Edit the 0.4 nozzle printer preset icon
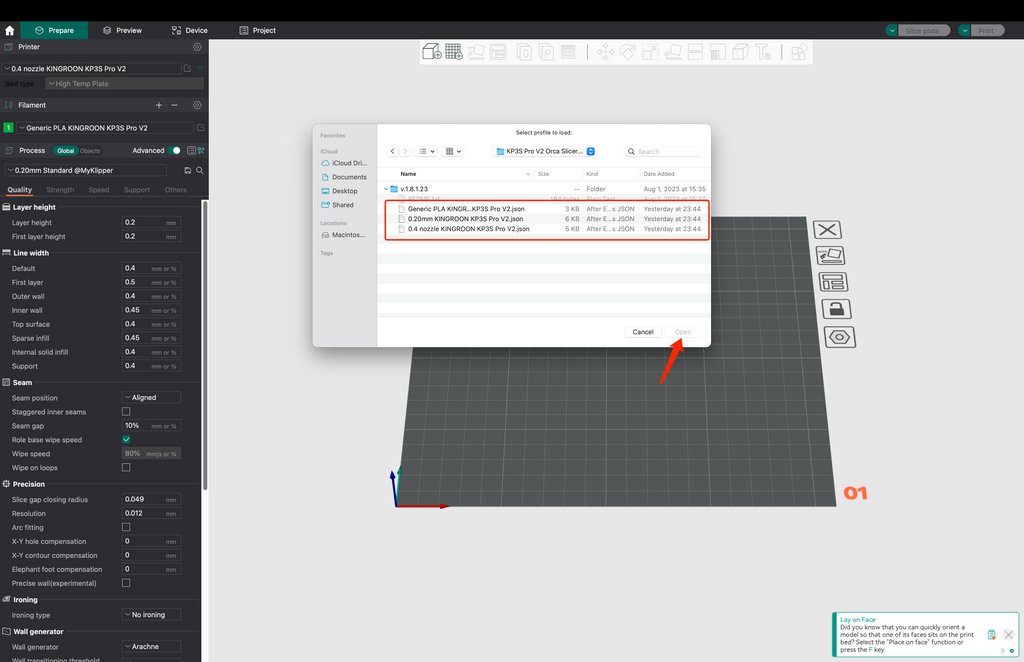 click(x=187, y=68)
